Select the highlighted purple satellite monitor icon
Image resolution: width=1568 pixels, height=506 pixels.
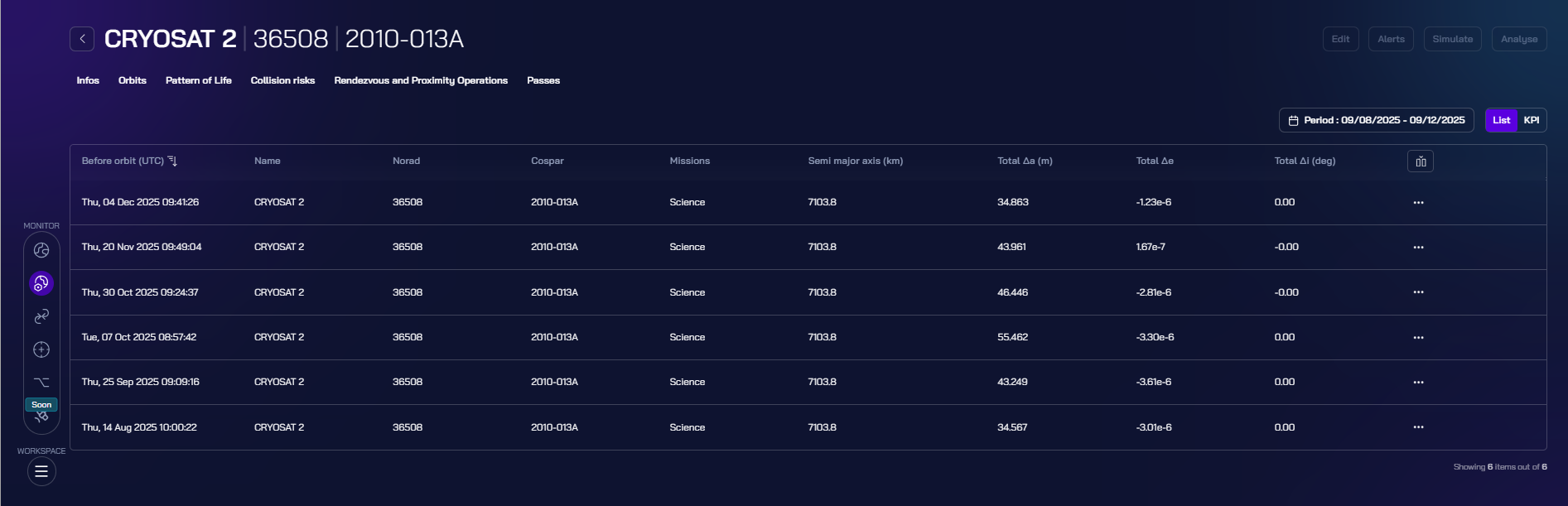41,283
